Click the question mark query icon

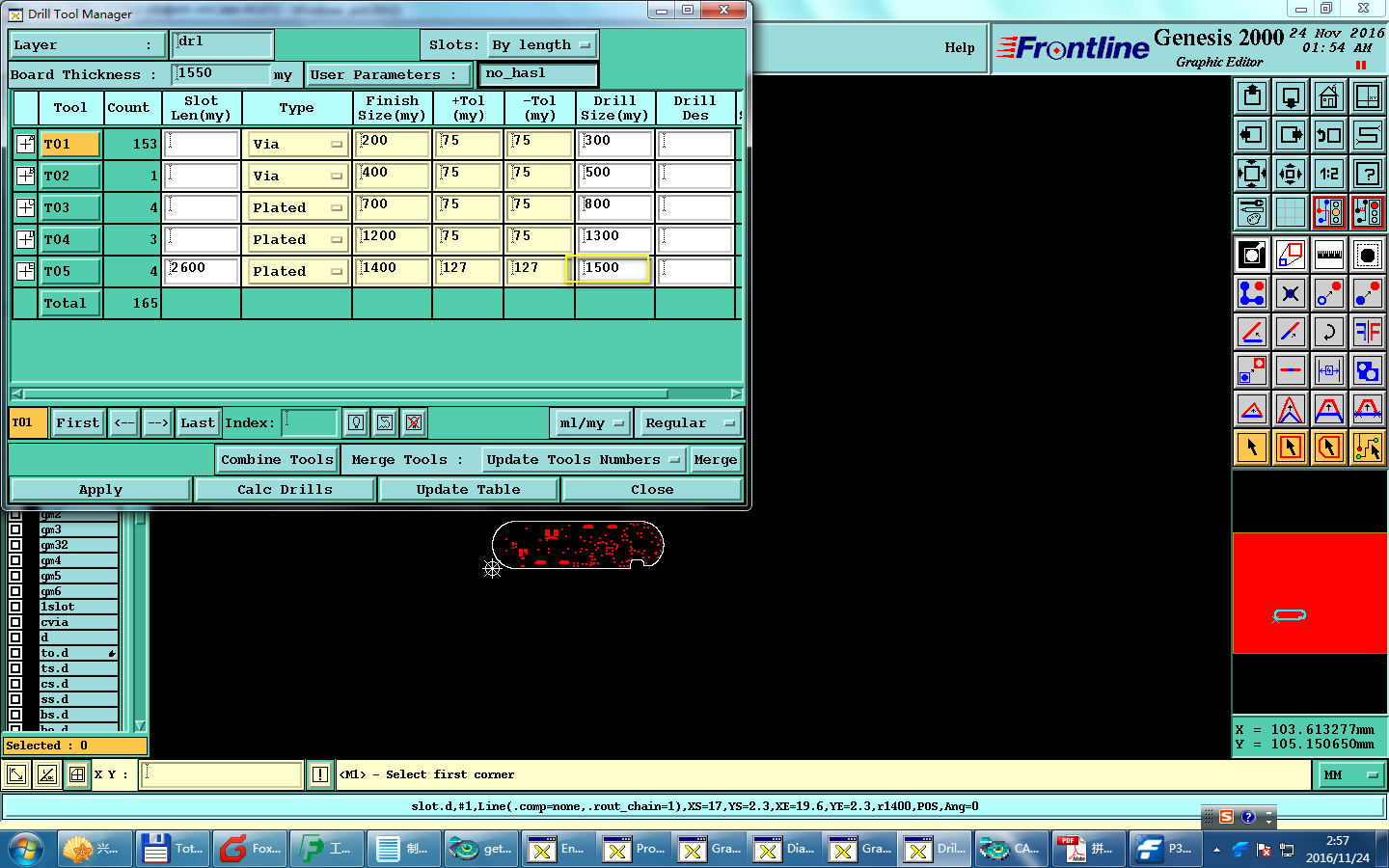pyautogui.click(x=1368, y=174)
